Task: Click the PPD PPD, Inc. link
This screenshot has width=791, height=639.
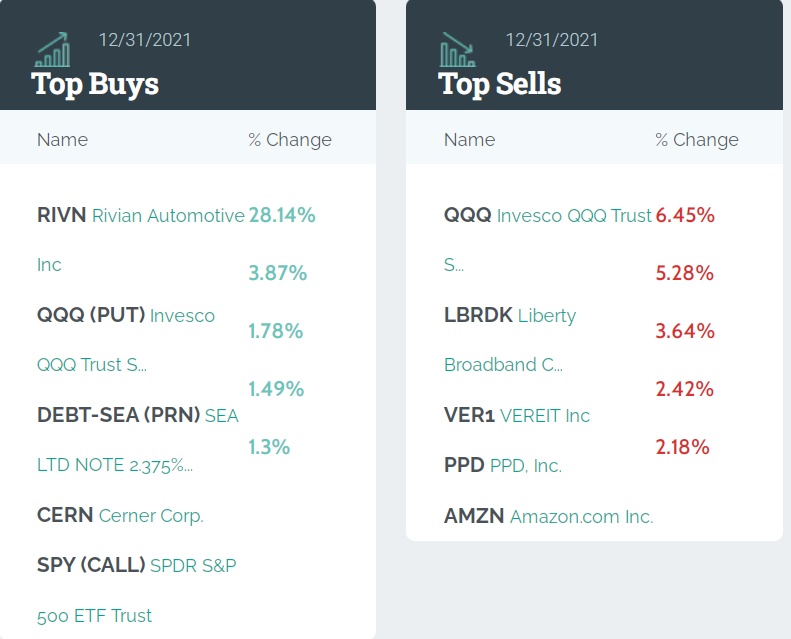Action: [503, 466]
